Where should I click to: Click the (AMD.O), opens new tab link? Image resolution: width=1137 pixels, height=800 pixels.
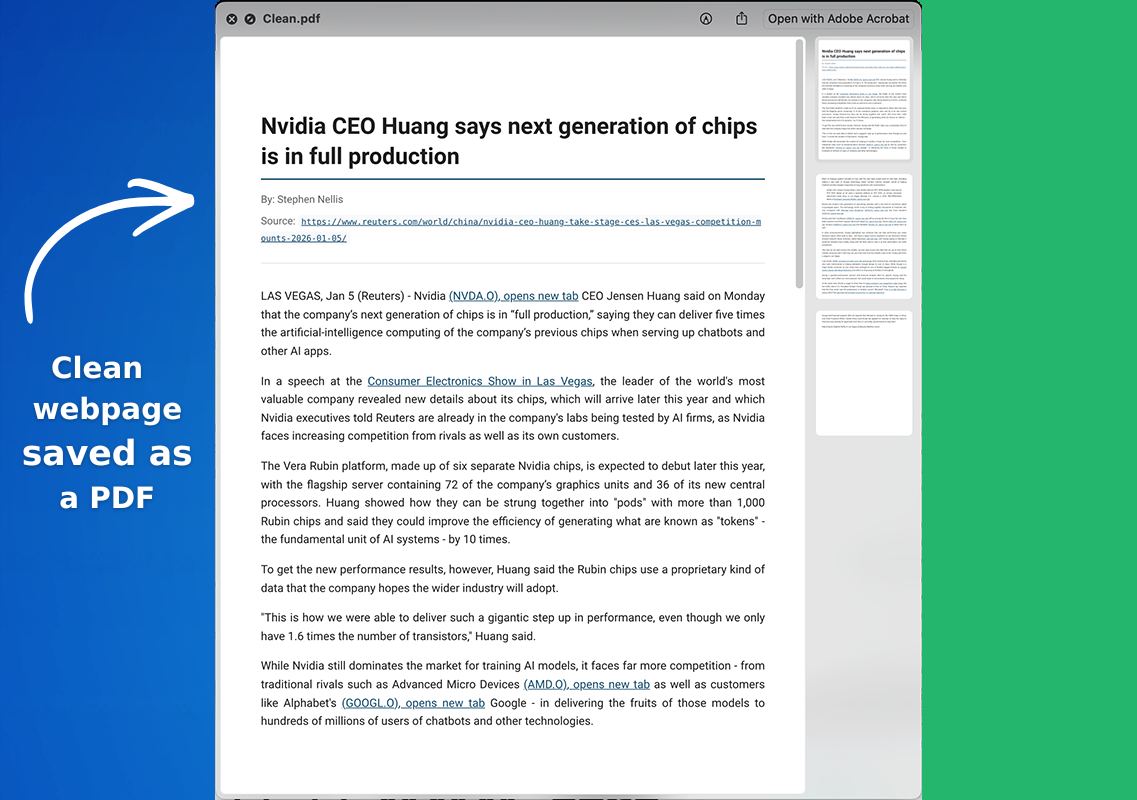click(587, 685)
